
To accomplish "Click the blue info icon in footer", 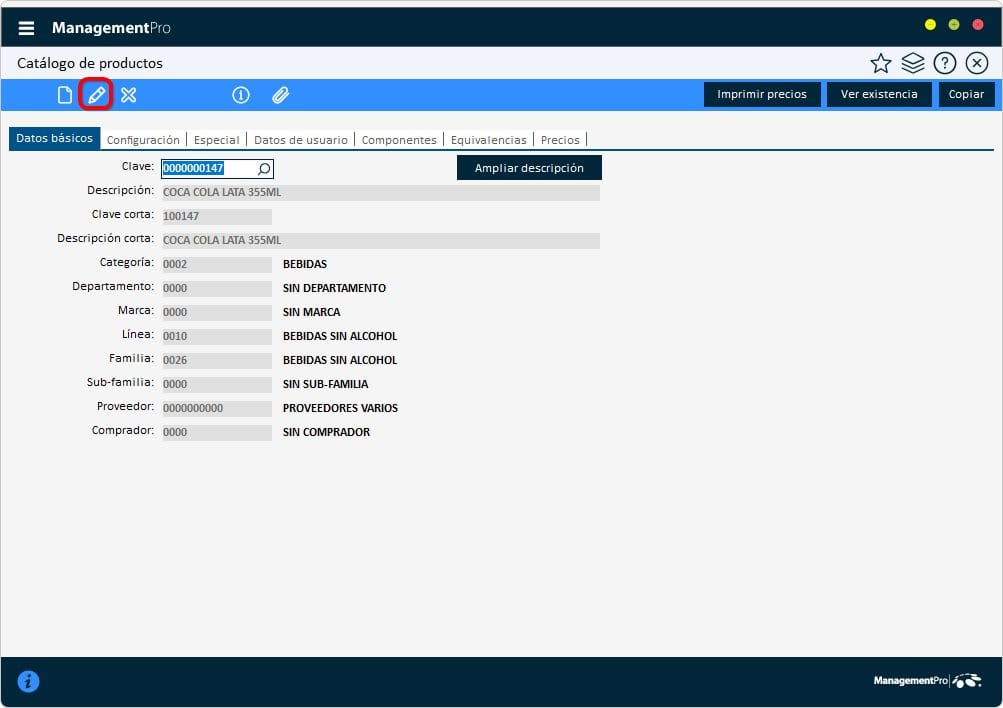I will coord(28,682).
